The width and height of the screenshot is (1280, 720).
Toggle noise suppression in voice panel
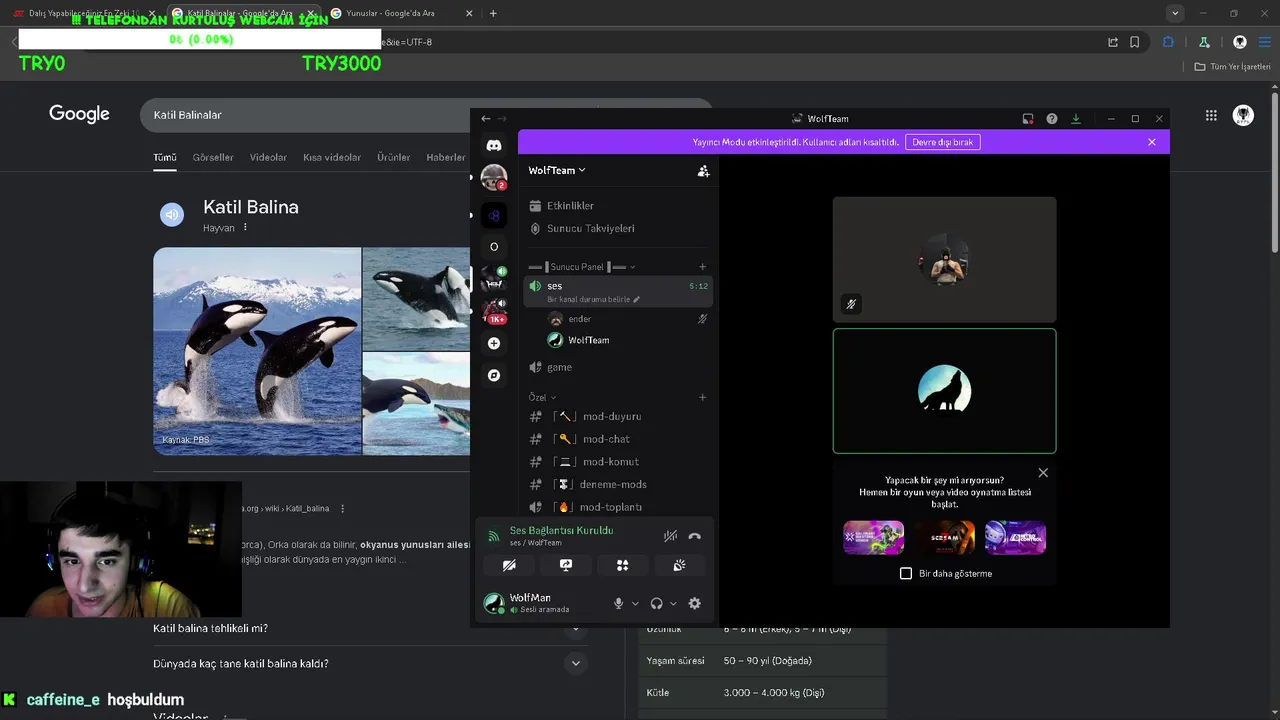[x=670, y=536]
